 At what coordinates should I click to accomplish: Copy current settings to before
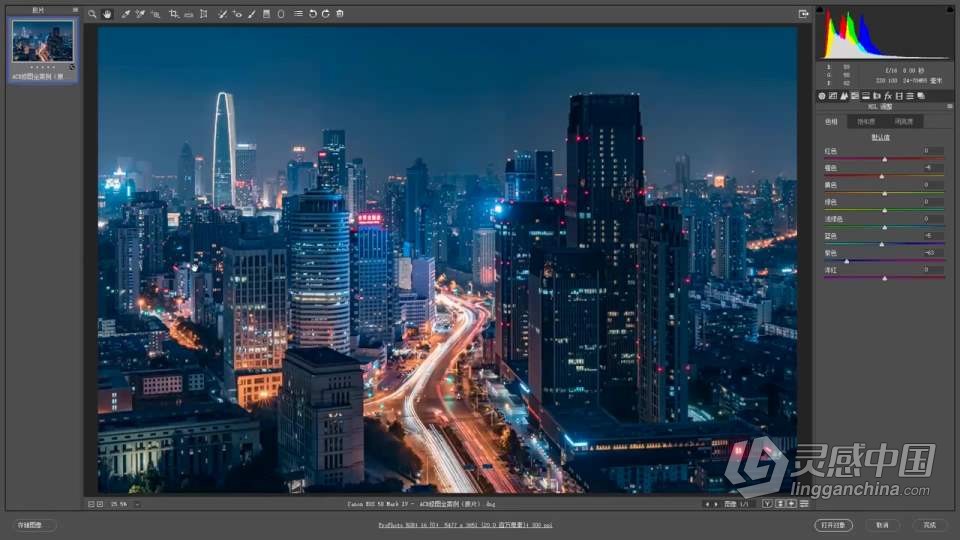click(x=792, y=504)
